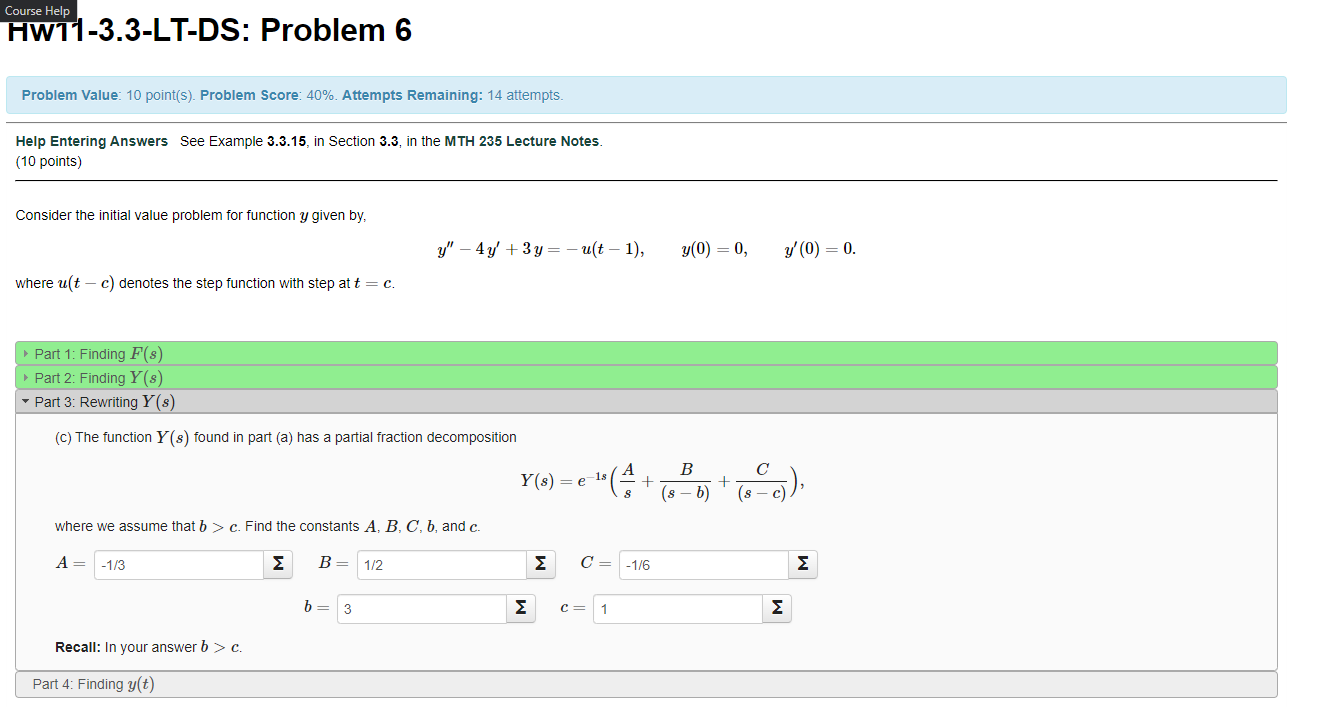The image size is (1317, 719).
Task: Select the b answer field containing 3
Action: point(420,608)
